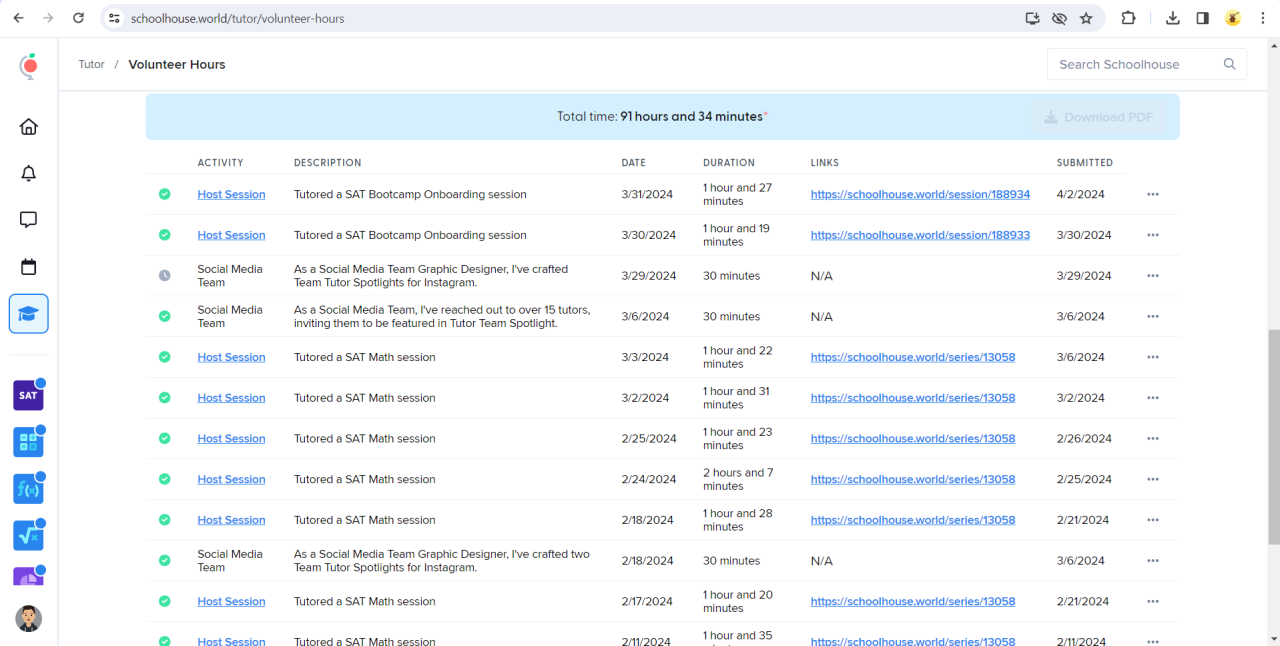Select the graduation cap tutor icon

pyautogui.click(x=29, y=314)
